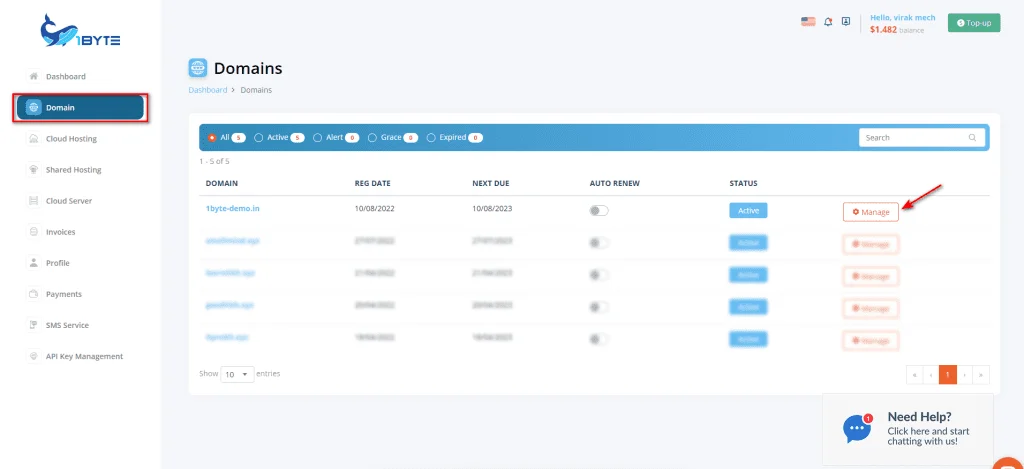The width and height of the screenshot is (1024, 469).
Task: Select the Active filter radio button
Action: 259,138
